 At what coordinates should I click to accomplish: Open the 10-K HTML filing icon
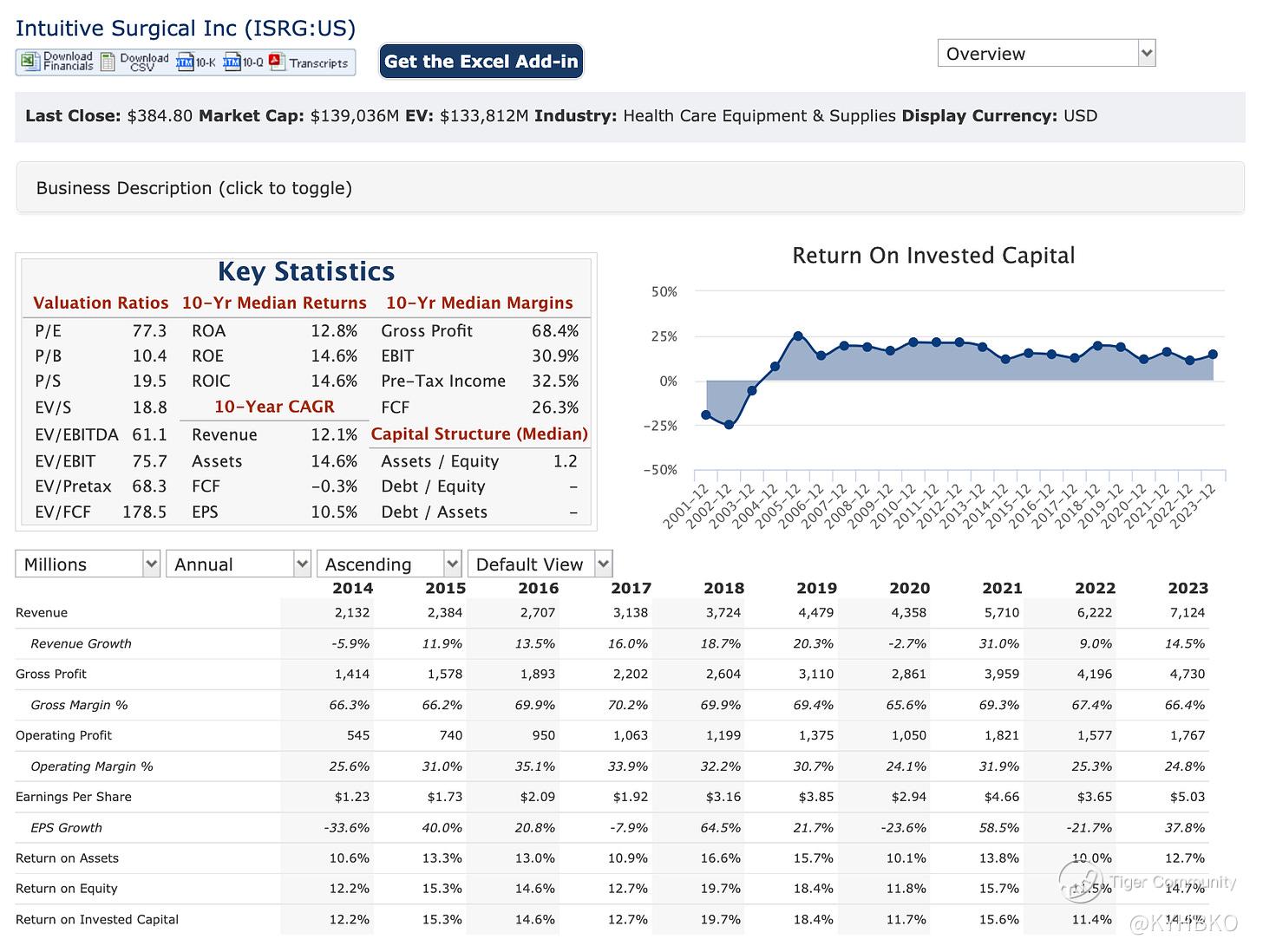(185, 62)
